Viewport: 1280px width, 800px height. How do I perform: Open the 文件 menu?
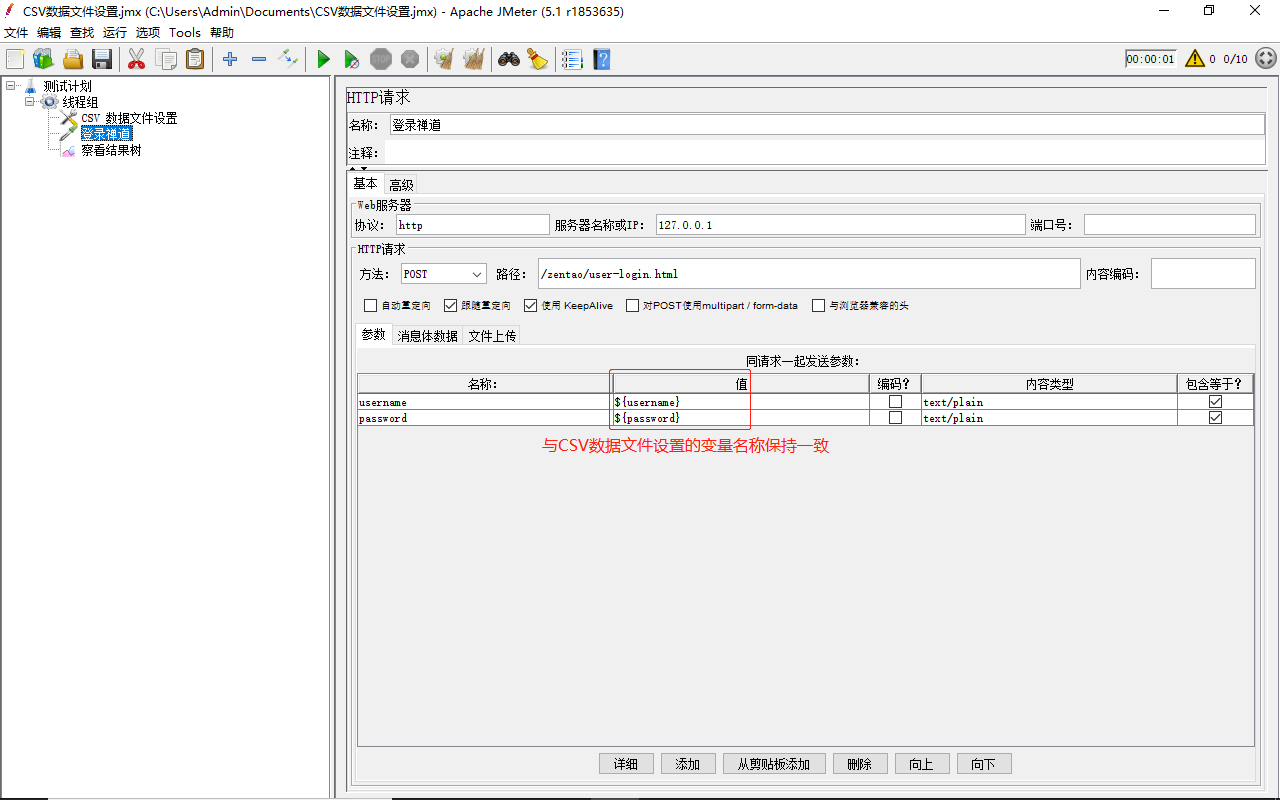tap(16, 32)
